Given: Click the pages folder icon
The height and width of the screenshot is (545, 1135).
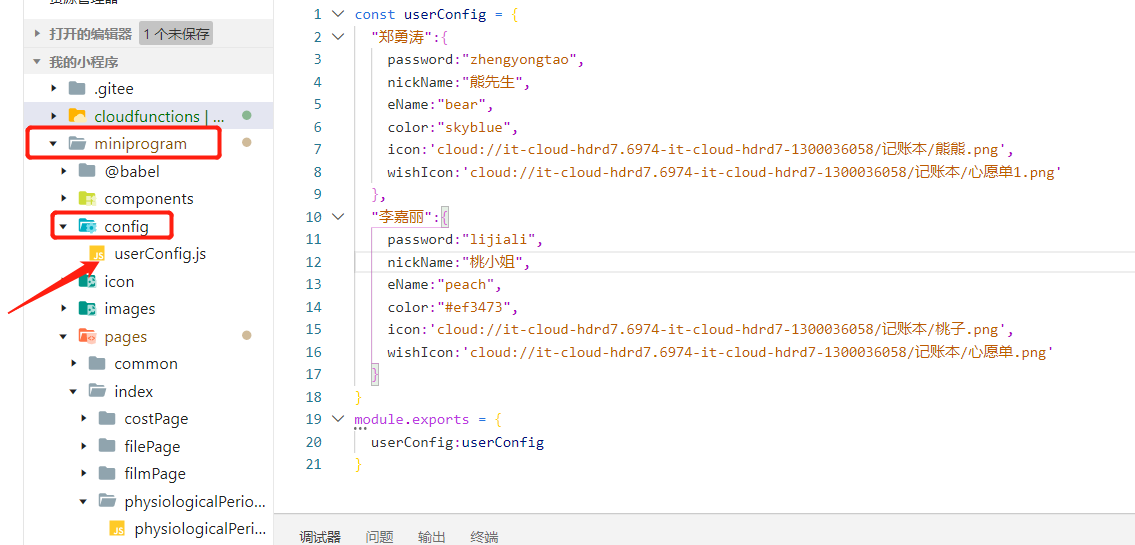Looking at the screenshot, I should point(87,337).
